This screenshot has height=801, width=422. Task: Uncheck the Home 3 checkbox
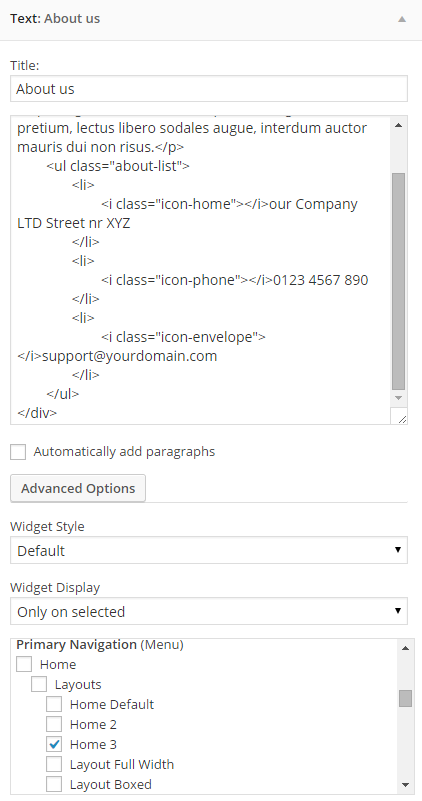click(54, 744)
